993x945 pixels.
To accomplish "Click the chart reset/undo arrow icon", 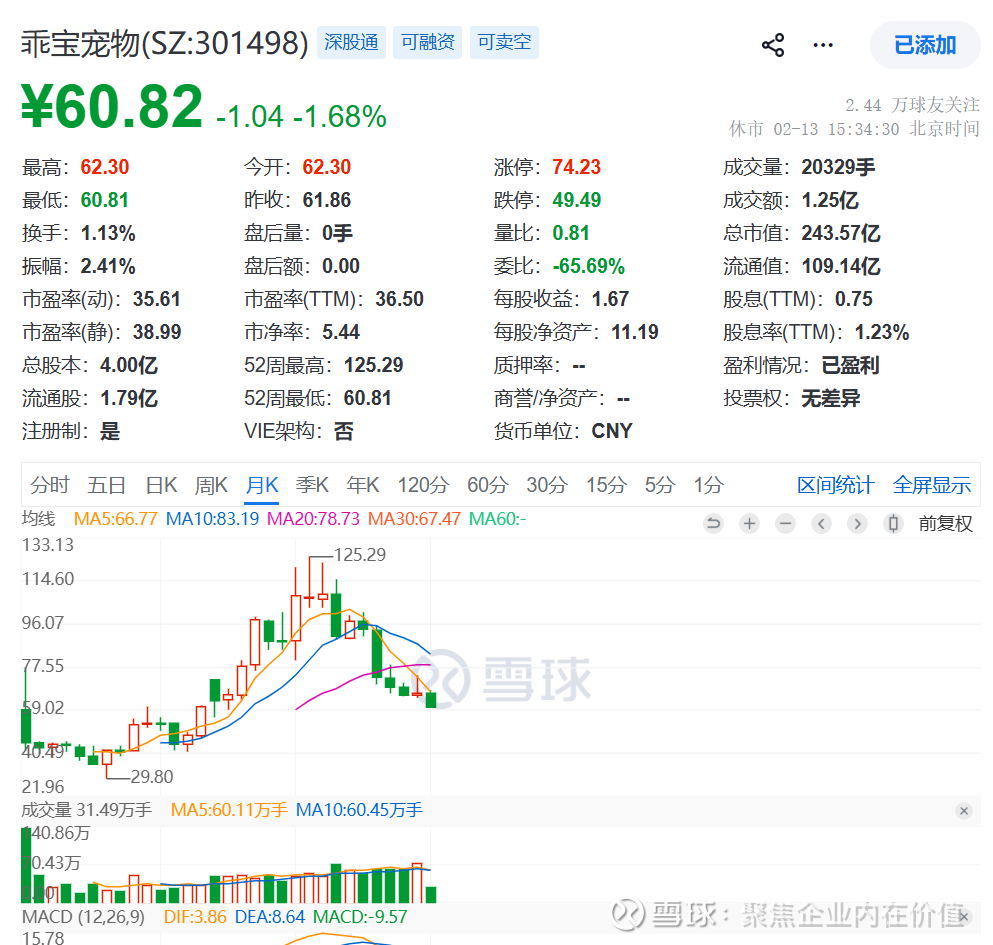I will click(x=713, y=523).
